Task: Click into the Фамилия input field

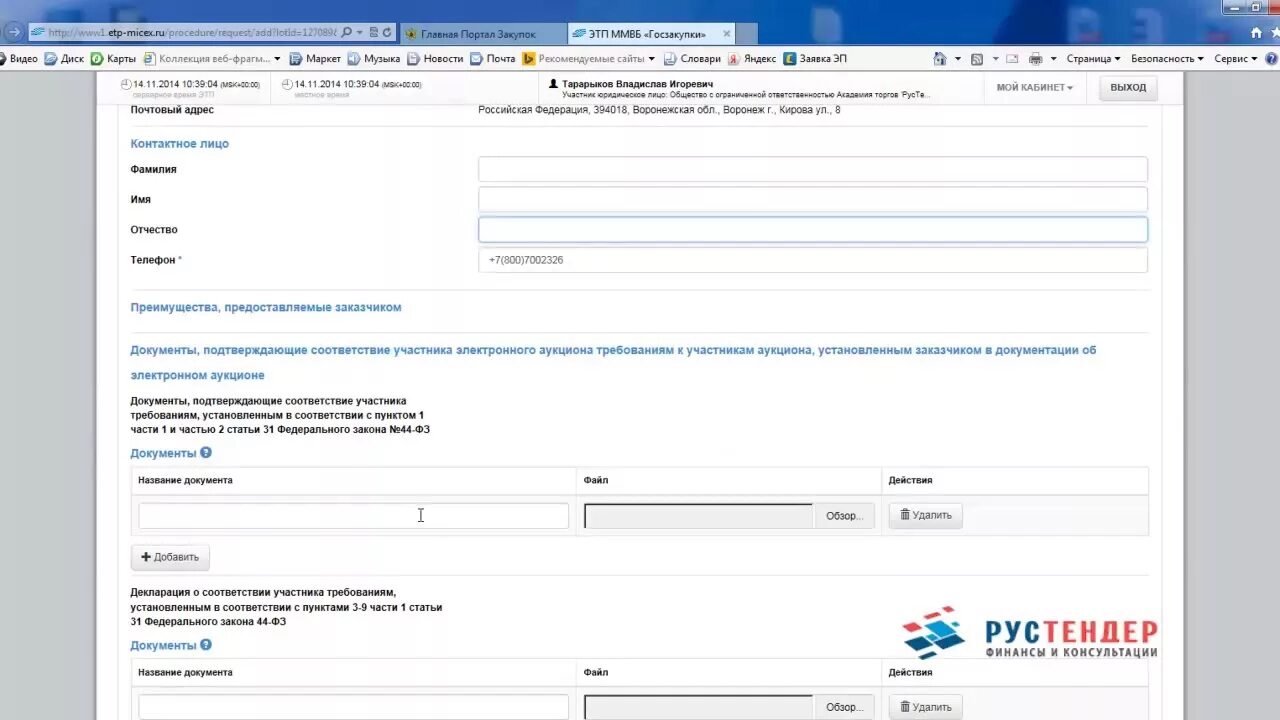Action: 812,169
